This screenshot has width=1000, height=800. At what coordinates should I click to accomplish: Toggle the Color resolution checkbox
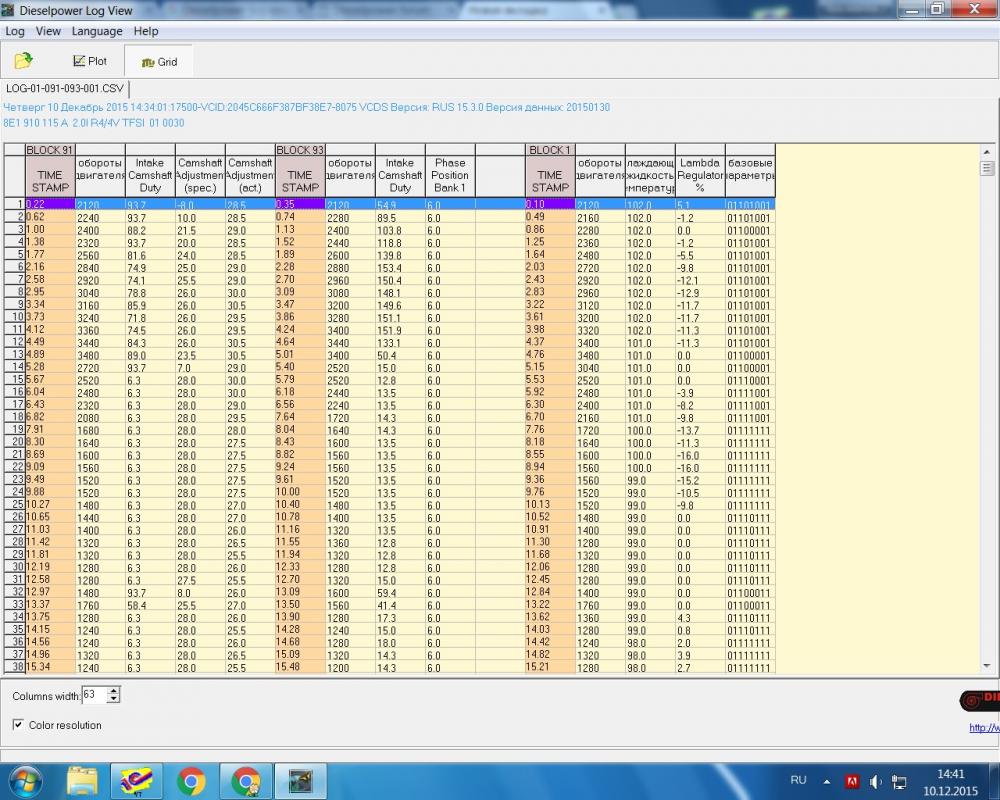point(20,725)
